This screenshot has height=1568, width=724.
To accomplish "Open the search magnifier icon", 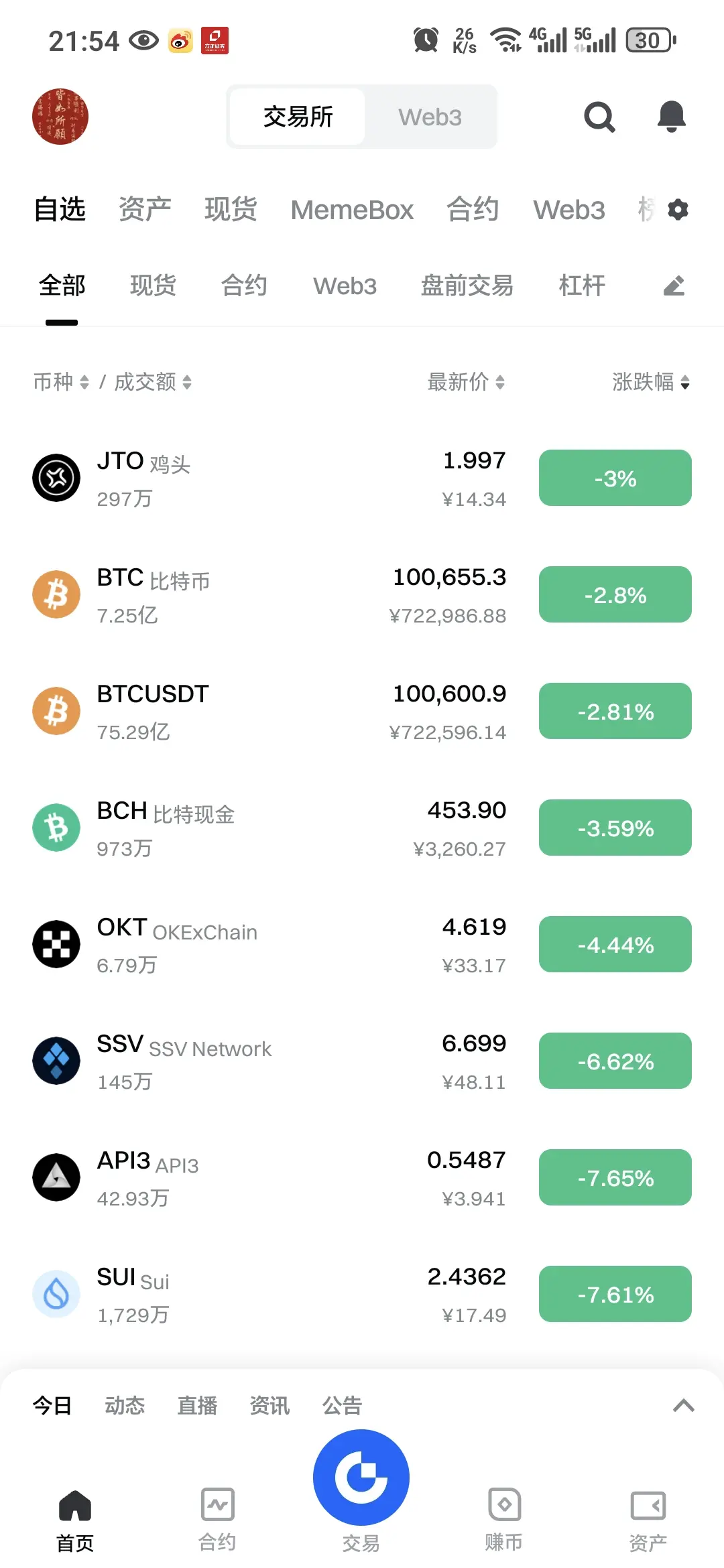I will pyautogui.click(x=599, y=117).
